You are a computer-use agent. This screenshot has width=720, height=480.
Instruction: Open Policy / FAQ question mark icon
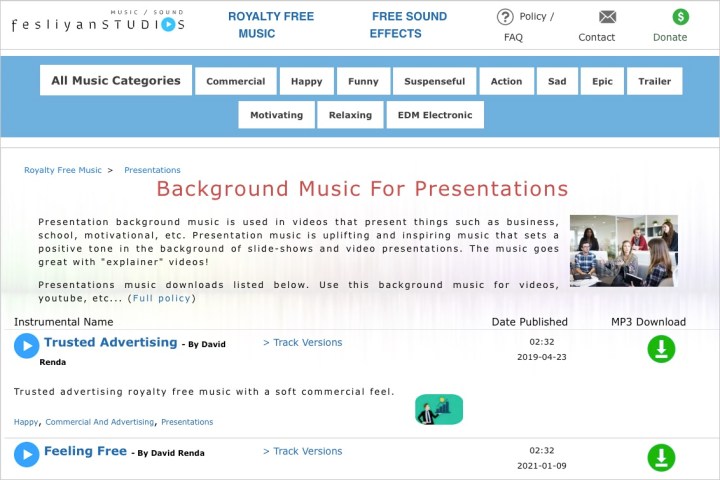point(505,17)
